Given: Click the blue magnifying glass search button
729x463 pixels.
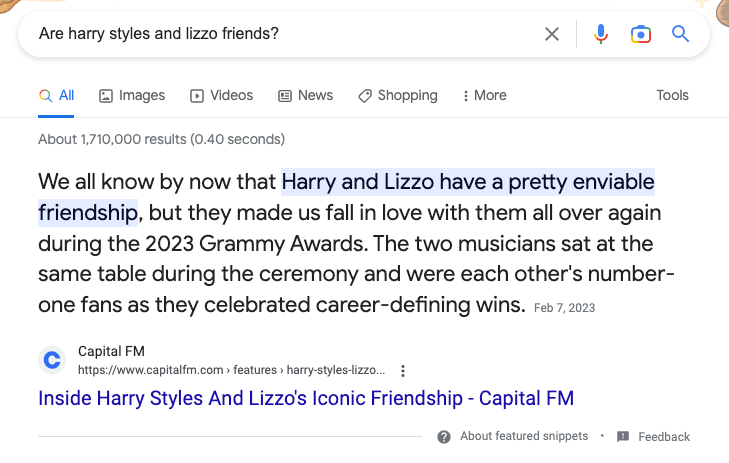Looking at the screenshot, I should click(x=681, y=34).
